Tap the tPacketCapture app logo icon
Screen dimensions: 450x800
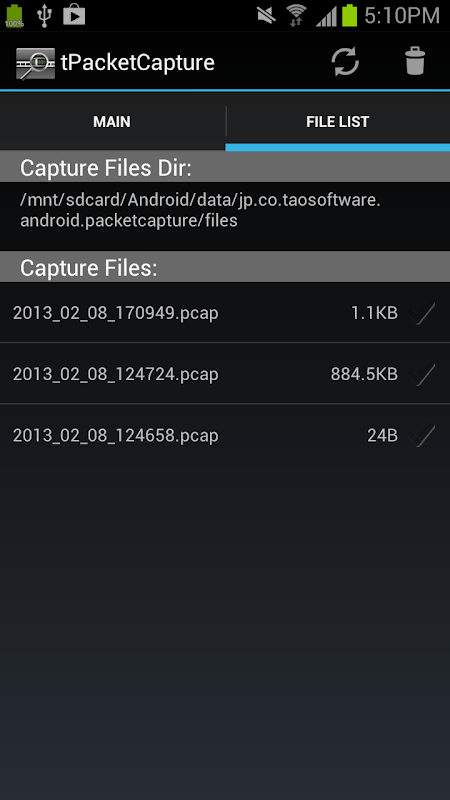coord(35,63)
